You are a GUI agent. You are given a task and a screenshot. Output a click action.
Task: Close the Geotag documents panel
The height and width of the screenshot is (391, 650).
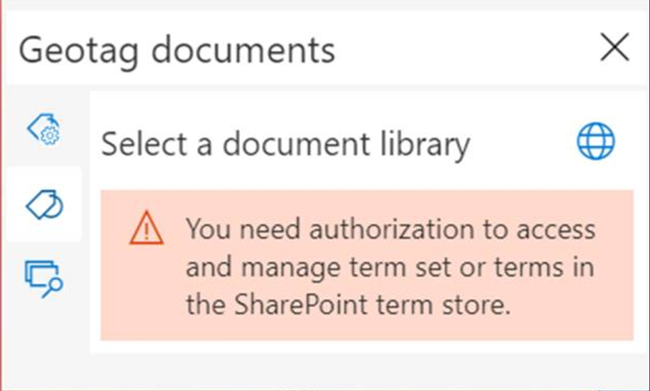coord(615,47)
